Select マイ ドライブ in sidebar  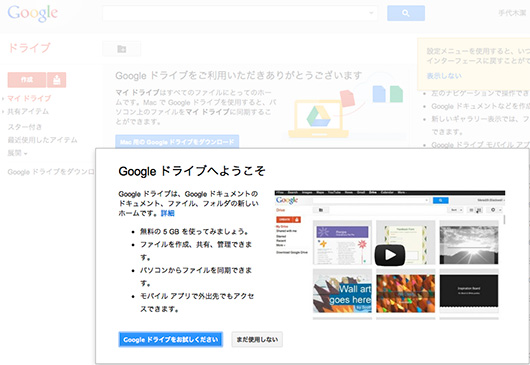click(29, 98)
